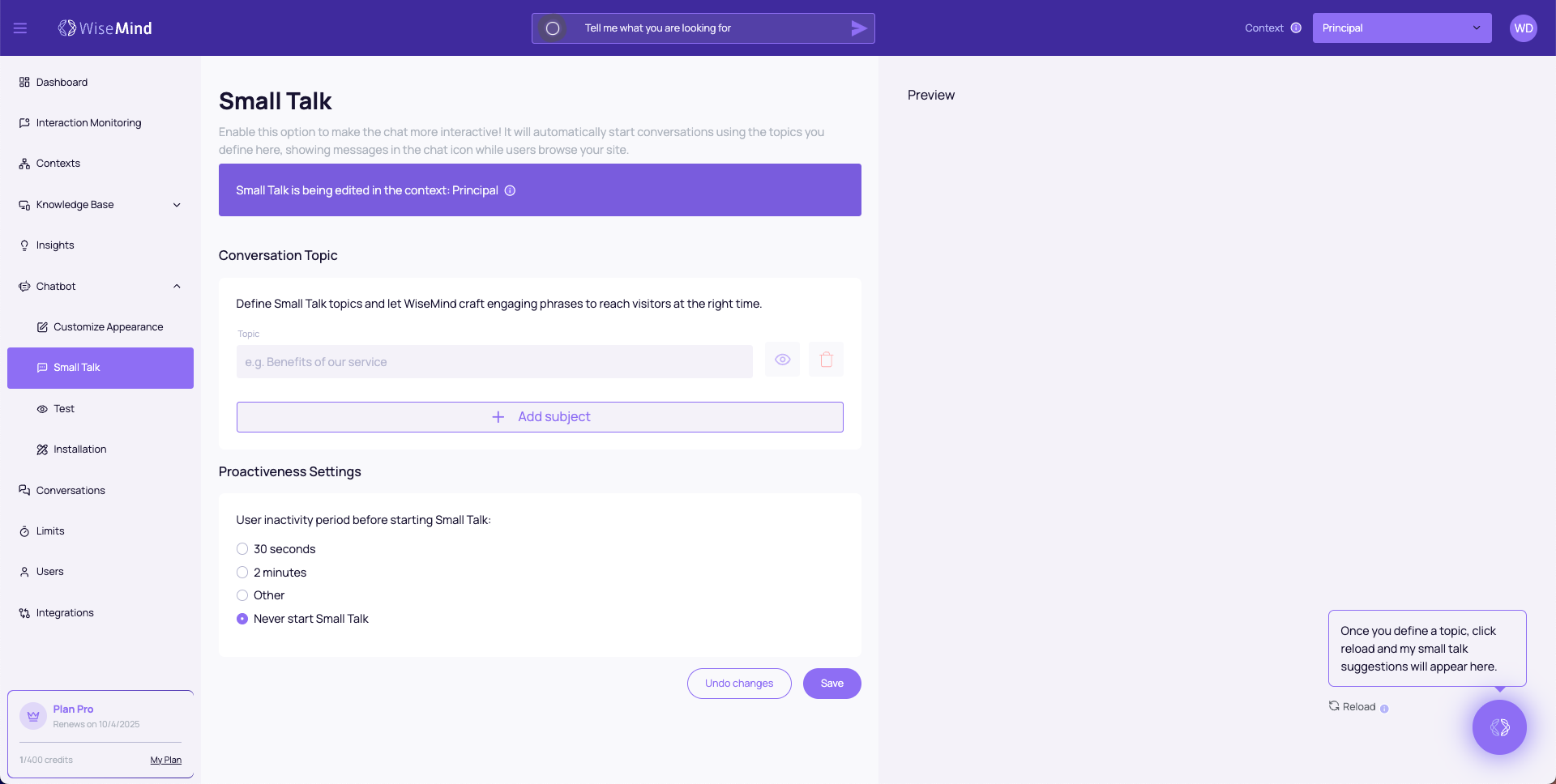Click the send arrow in search bar
The width and height of the screenshot is (1556, 784).
[859, 28]
